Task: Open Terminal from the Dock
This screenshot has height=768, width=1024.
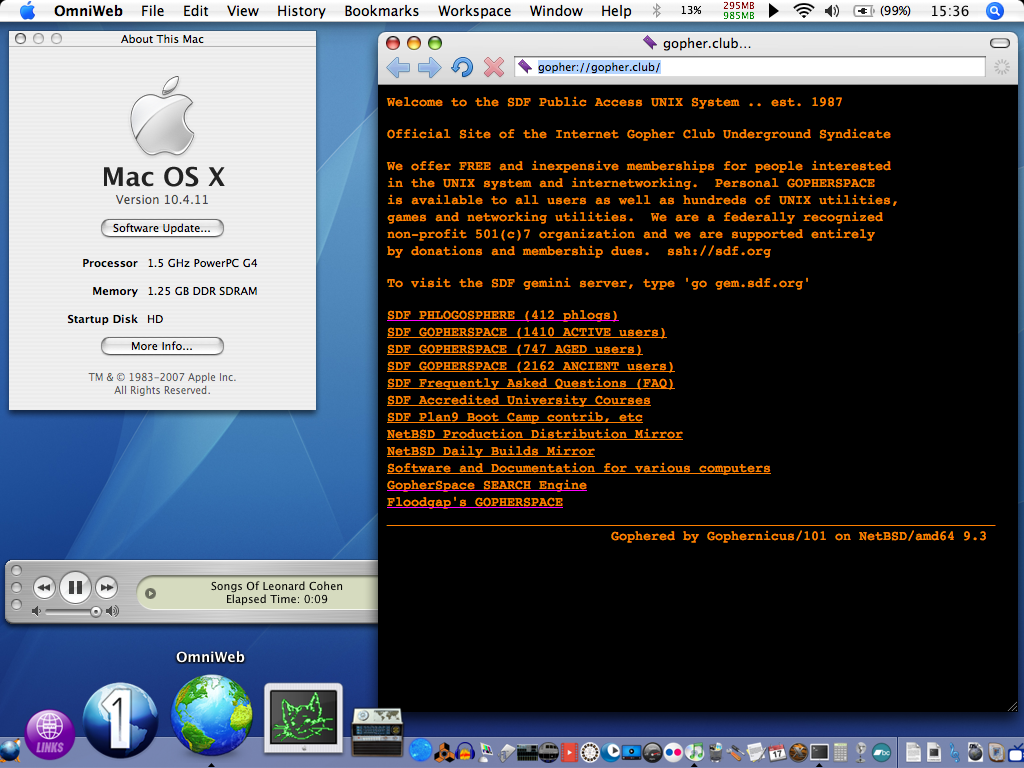Action: pyautogui.click(x=820, y=752)
